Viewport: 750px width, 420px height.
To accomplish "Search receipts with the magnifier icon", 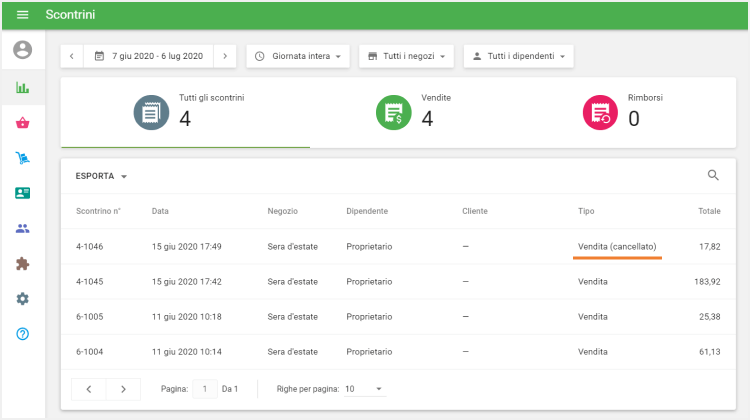I will 713,175.
